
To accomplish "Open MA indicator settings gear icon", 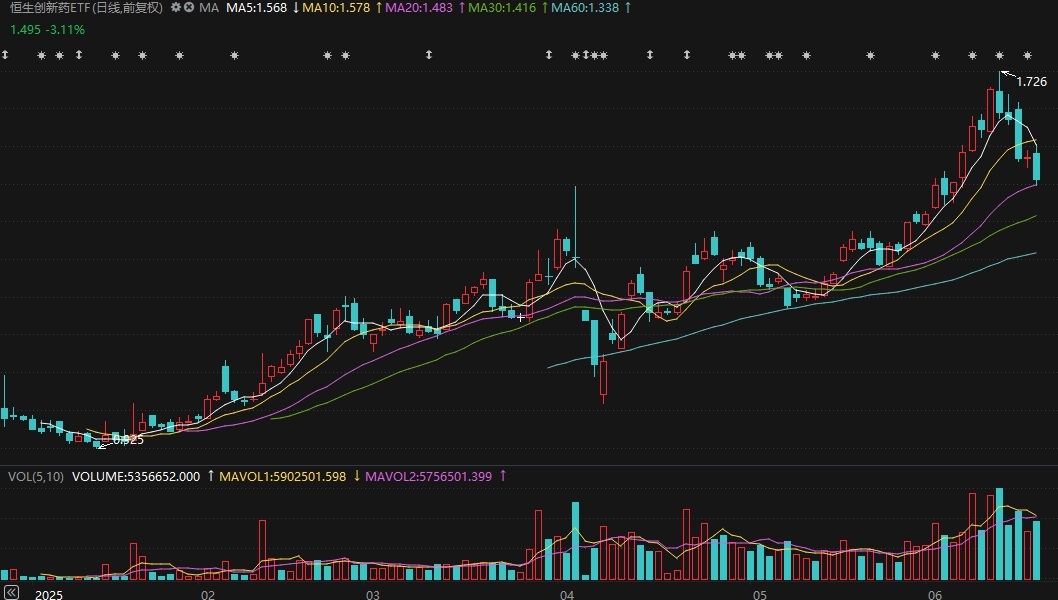I will (x=175, y=7).
